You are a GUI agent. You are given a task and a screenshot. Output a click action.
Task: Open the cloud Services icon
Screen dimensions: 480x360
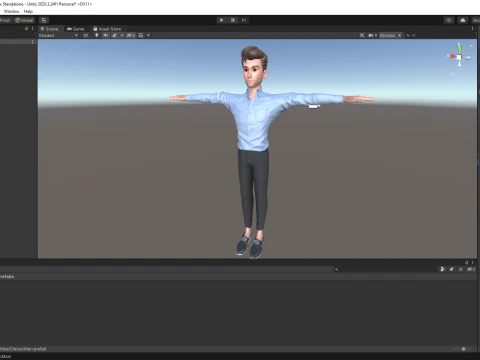point(463,20)
